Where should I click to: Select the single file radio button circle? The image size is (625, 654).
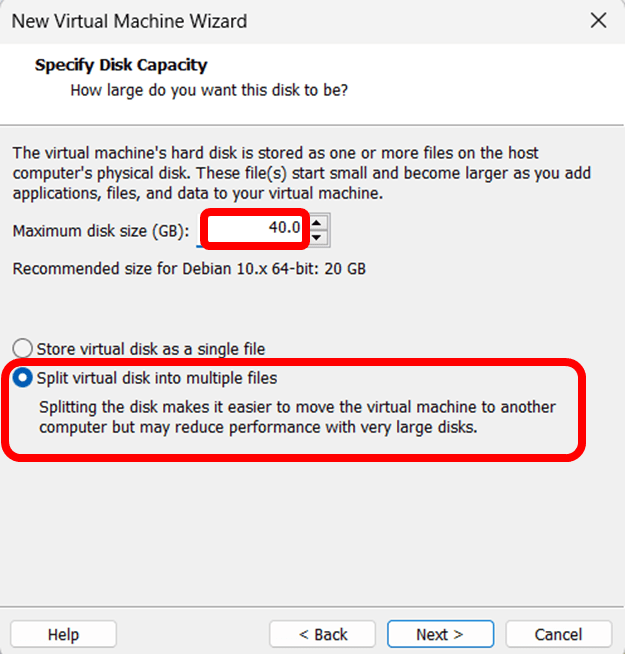(23, 349)
